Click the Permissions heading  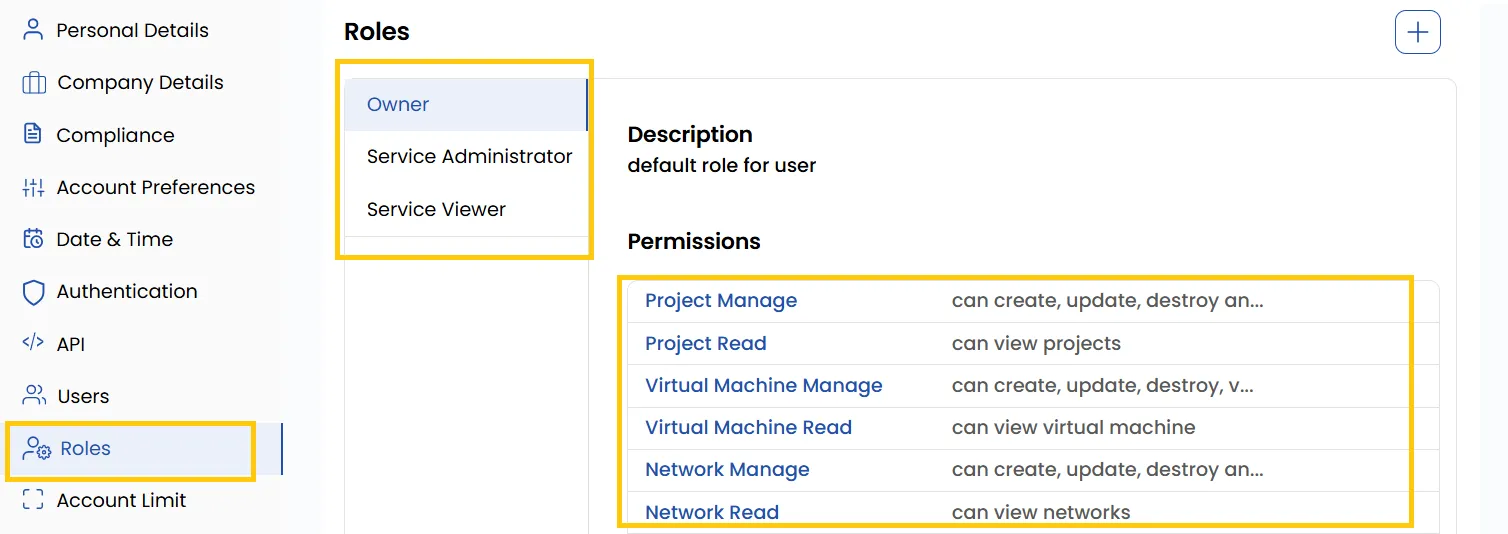pyautogui.click(x=694, y=241)
